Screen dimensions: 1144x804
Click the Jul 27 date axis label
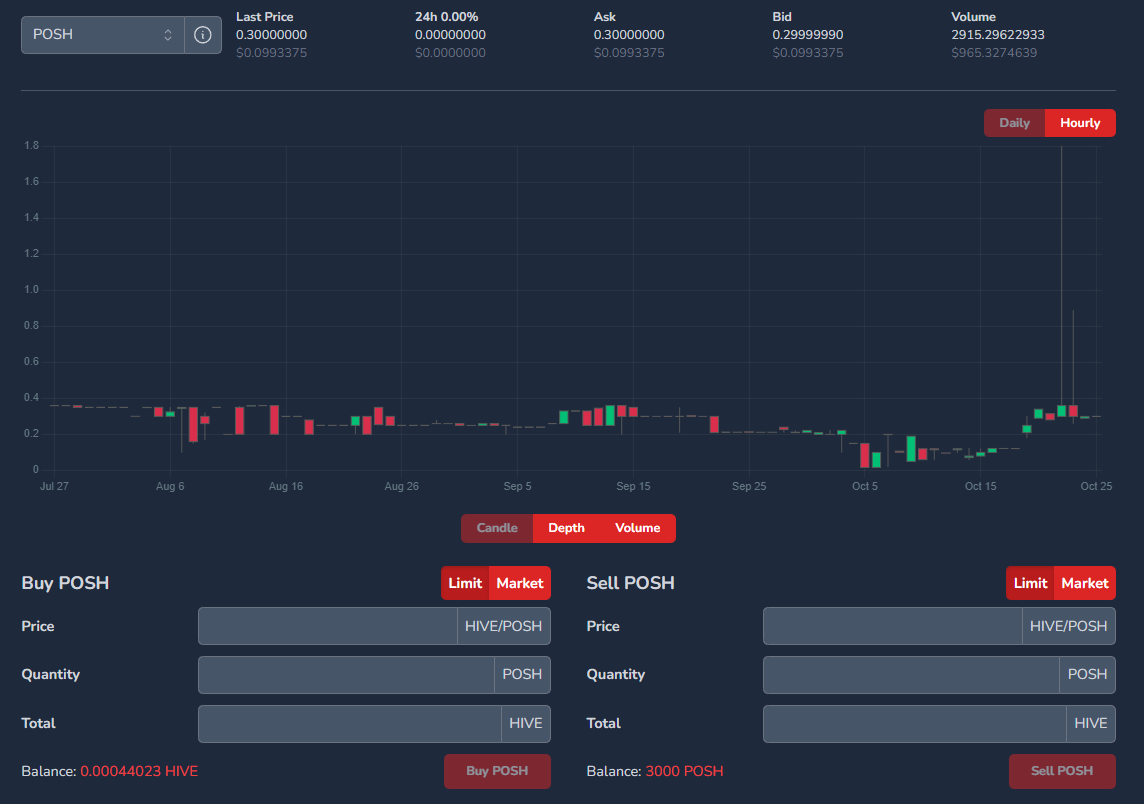[54, 486]
